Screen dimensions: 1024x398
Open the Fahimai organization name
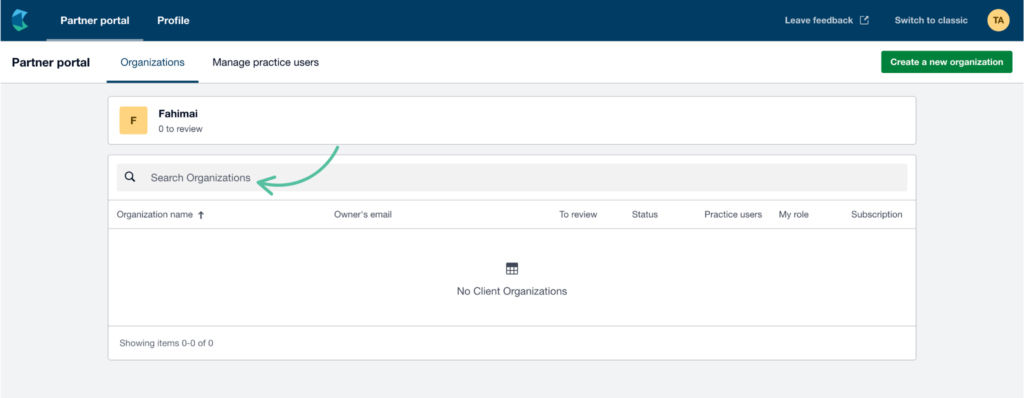point(178,114)
